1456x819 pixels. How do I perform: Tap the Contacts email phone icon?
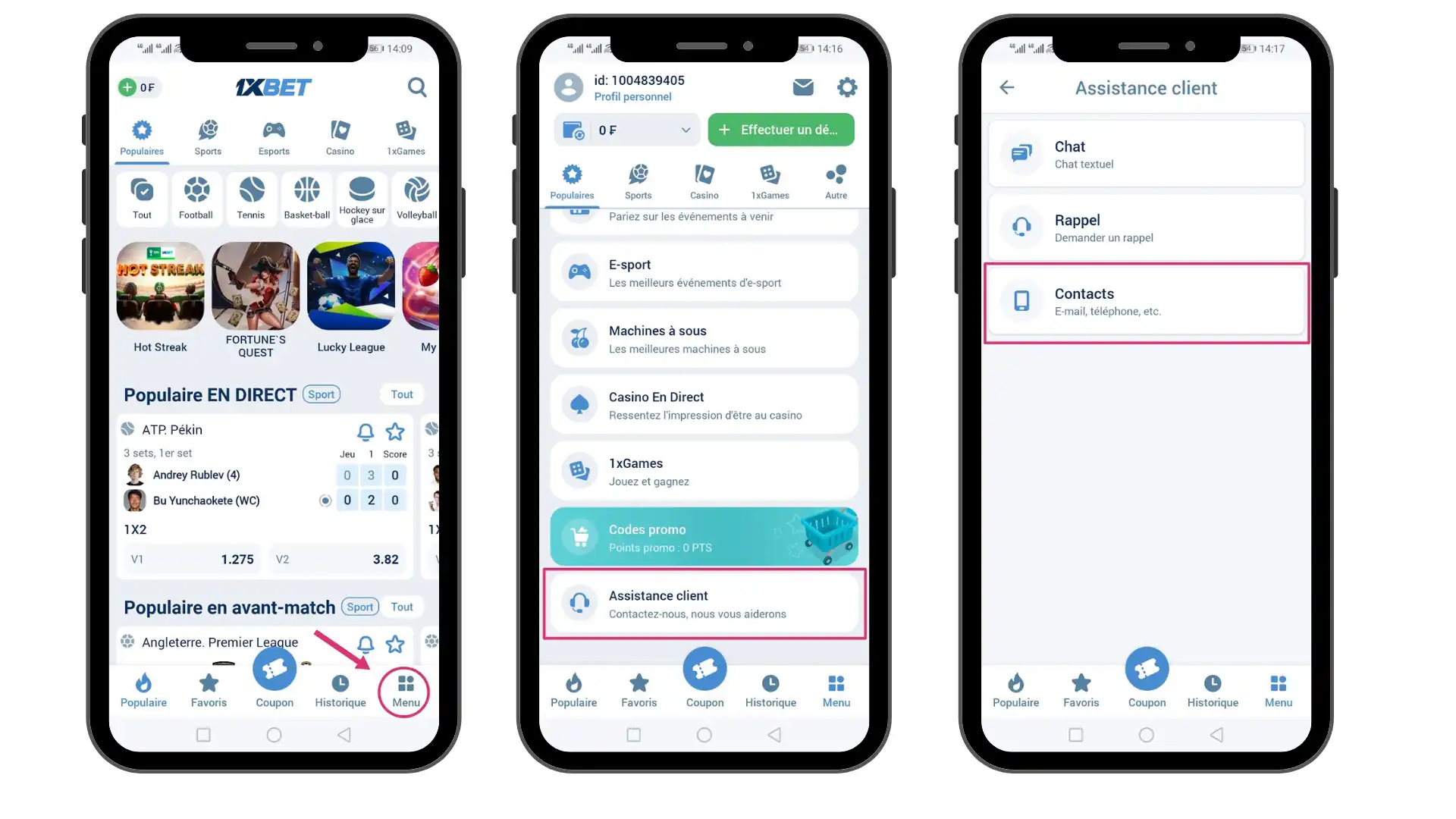pyautogui.click(x=1021, y=300)
